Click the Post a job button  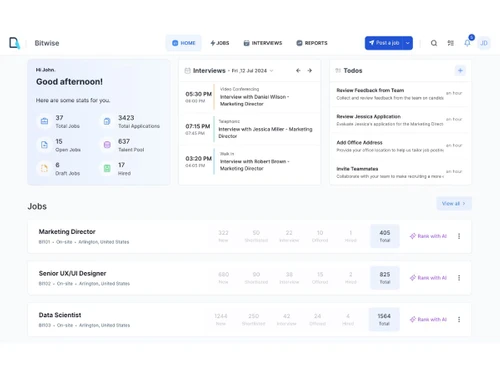pos(384,43)
